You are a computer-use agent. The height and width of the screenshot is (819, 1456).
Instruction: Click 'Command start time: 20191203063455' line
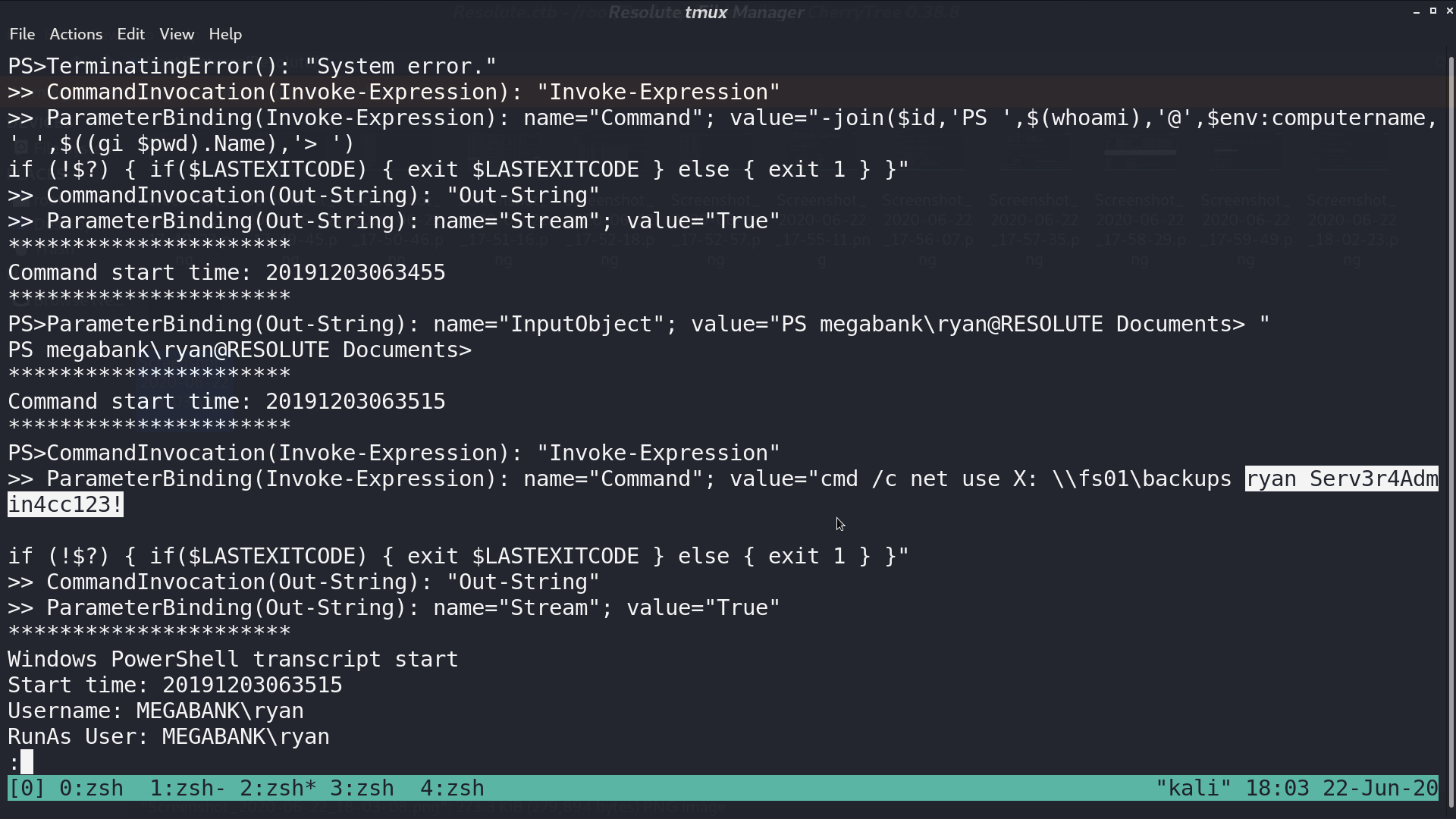coord(227,273)
